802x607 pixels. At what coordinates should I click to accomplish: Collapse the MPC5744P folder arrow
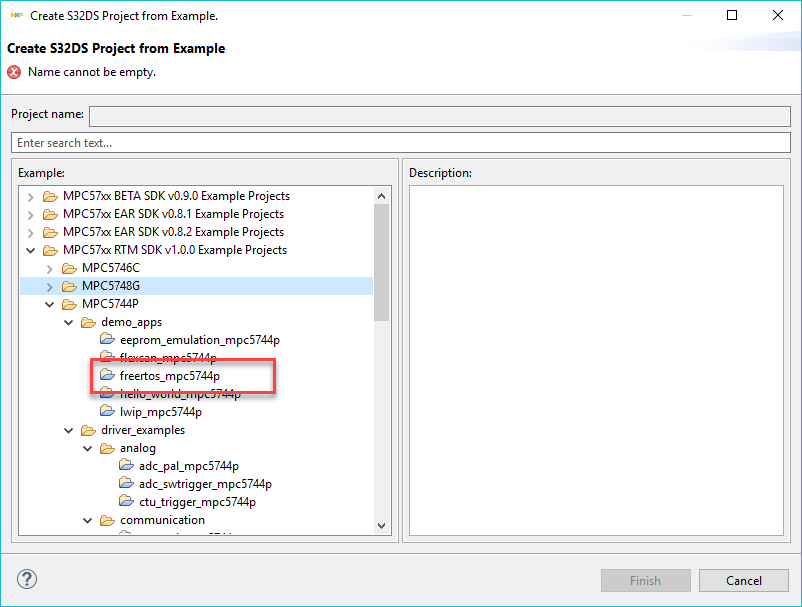(x=50, y=304)
